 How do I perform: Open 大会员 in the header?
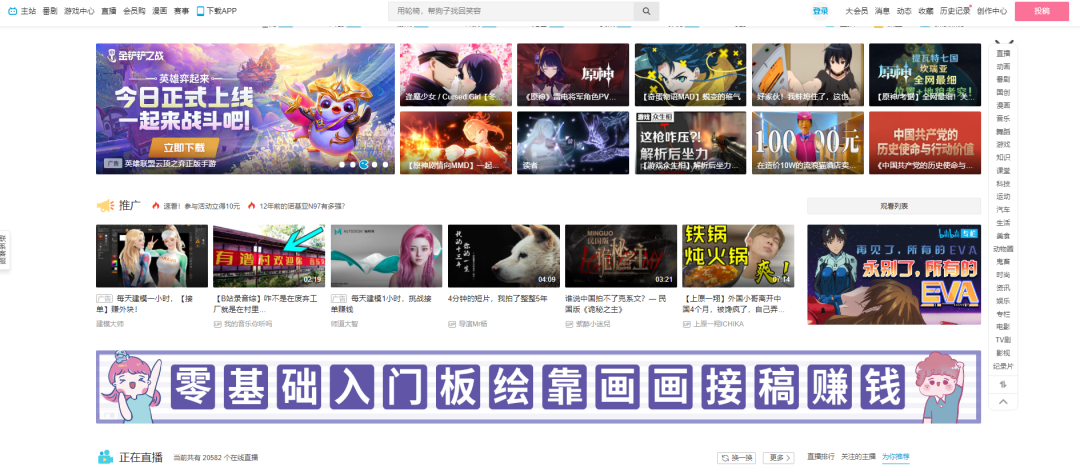click(856, 11)
